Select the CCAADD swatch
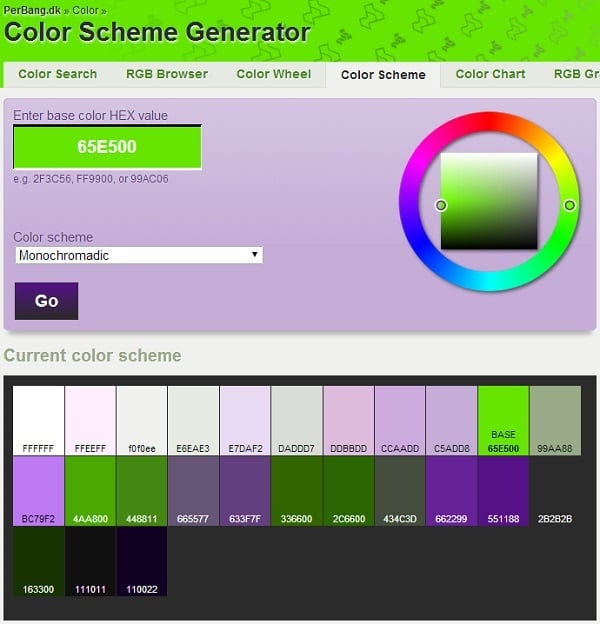Viewport: 600px width, 624px height. pos(400,420)
